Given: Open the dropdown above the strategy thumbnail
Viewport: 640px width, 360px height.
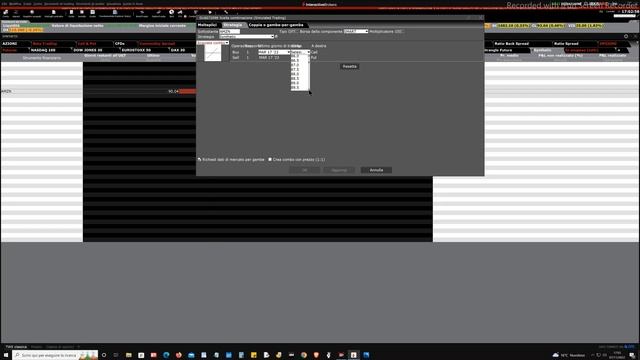Looking at the screenshot, I should click(213, 42).
